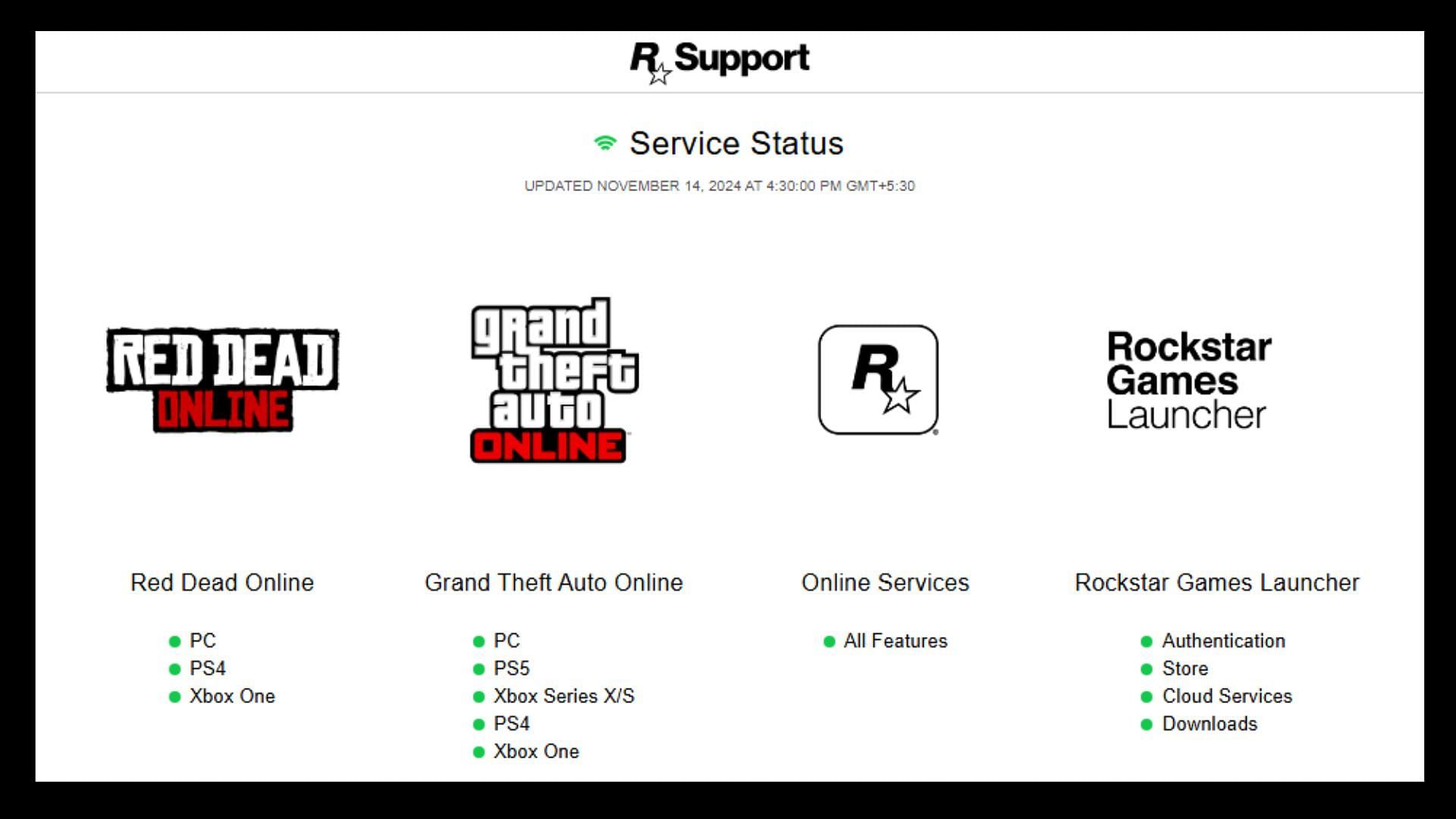Click the Rockstar Games R-star icon

point(878,380)
